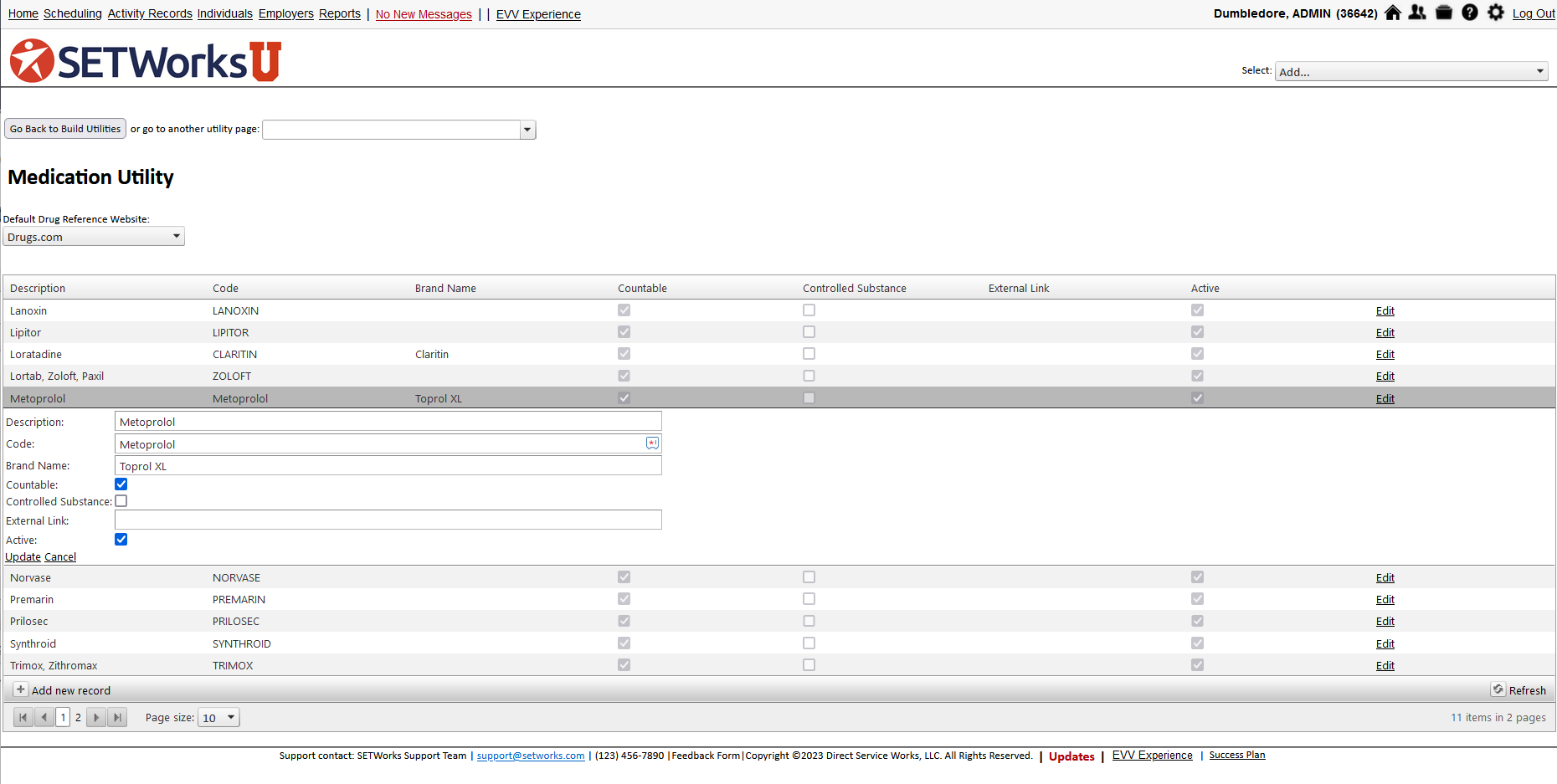Click the icon inside the Code field
Viewport: 1557px width, 784px height.
point(652,443)
